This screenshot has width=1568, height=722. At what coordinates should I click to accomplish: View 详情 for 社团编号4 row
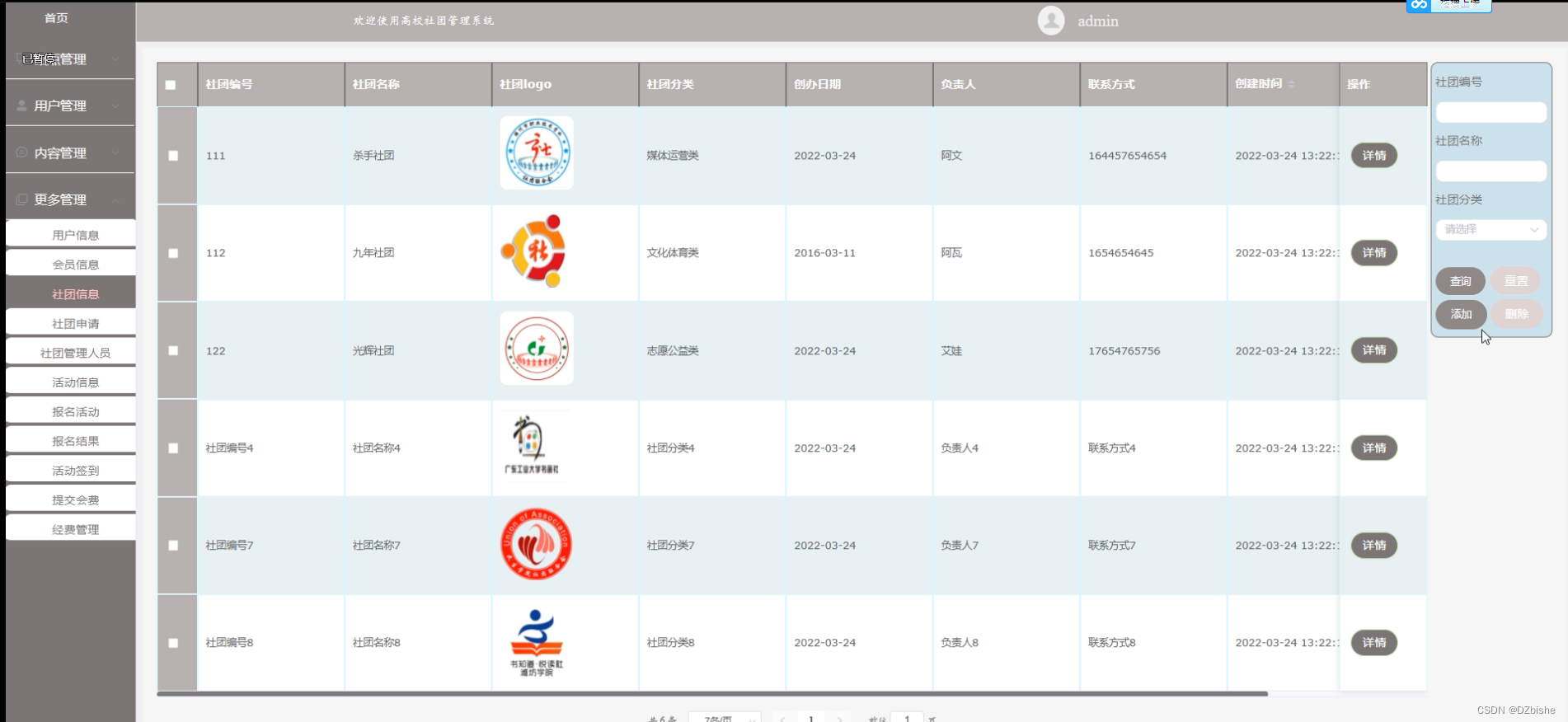click(x=1373, y=448)
